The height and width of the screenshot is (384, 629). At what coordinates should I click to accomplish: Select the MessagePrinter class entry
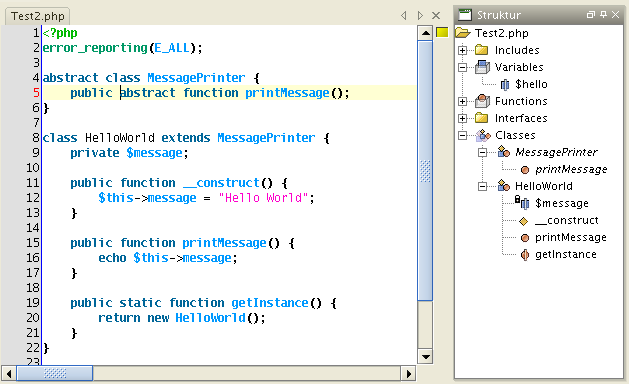pyautogui.click(x=556, y=152)
